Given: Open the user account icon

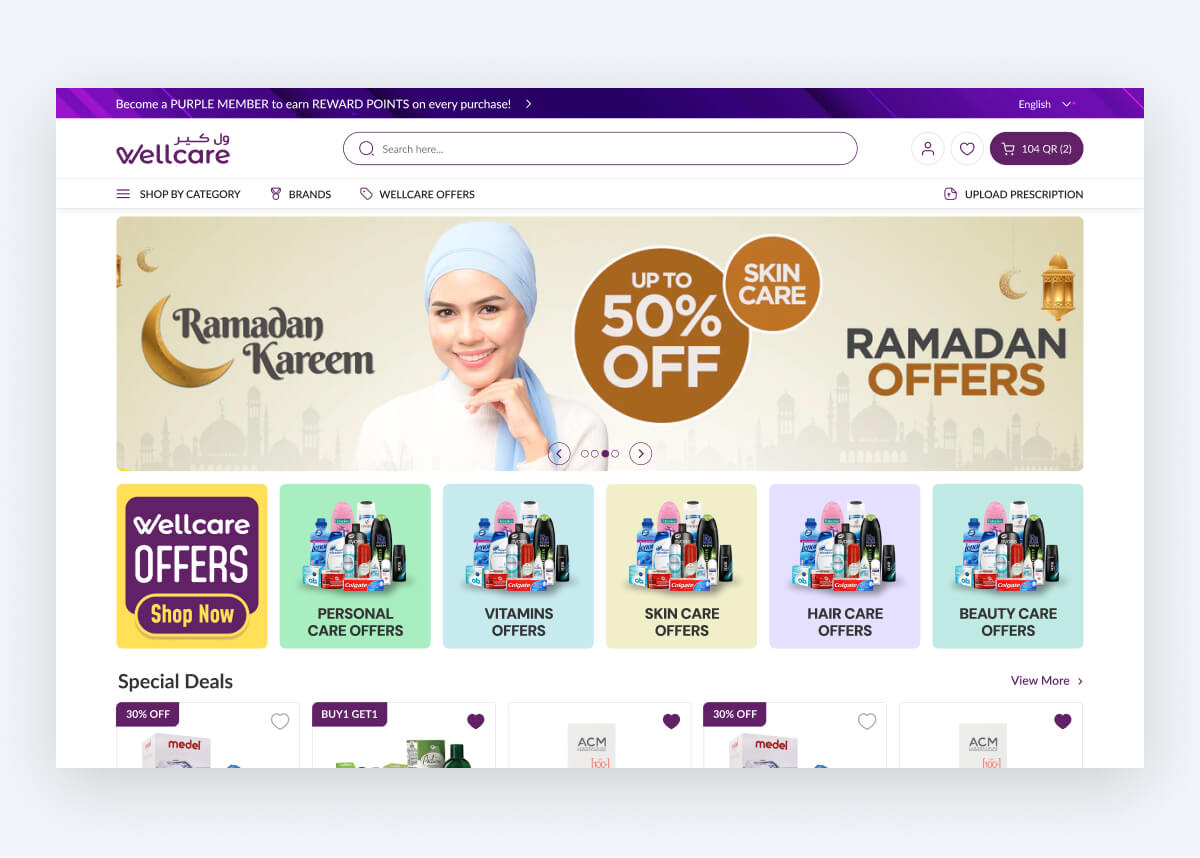Looking at the screenshot, I should click(x=927, y=149).
